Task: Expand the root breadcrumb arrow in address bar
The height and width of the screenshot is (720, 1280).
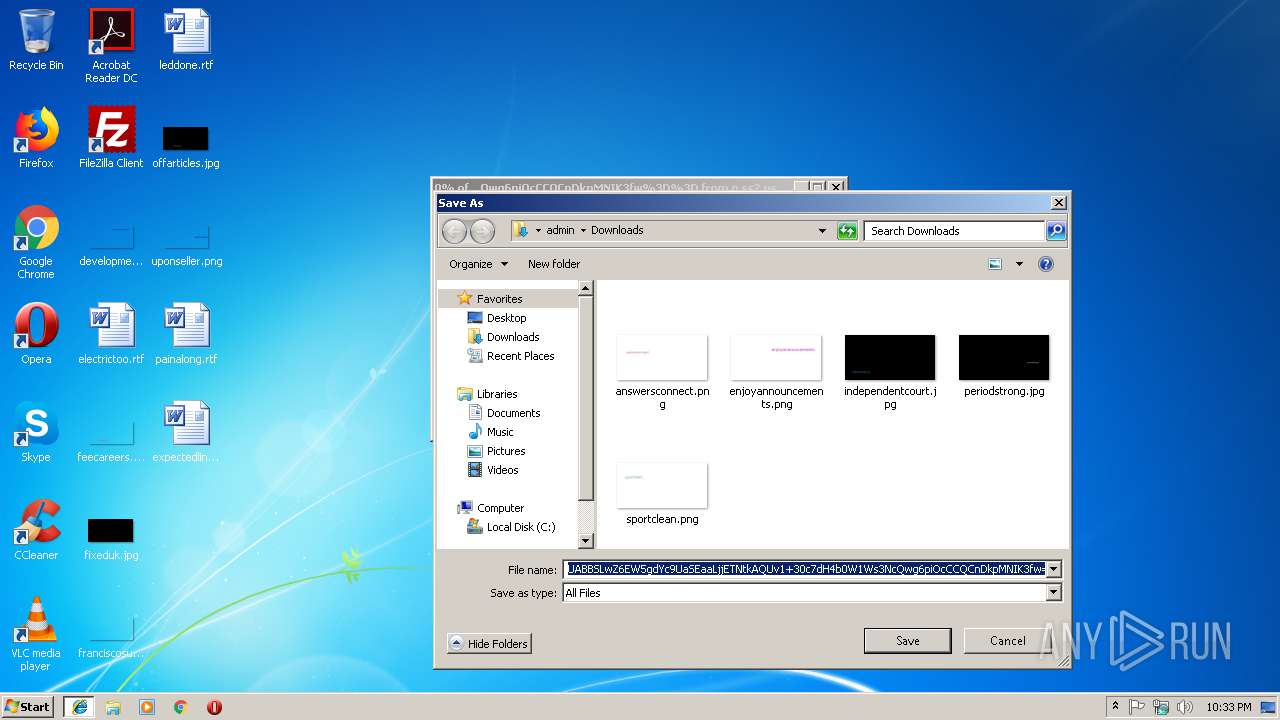Action: [538, 231]
